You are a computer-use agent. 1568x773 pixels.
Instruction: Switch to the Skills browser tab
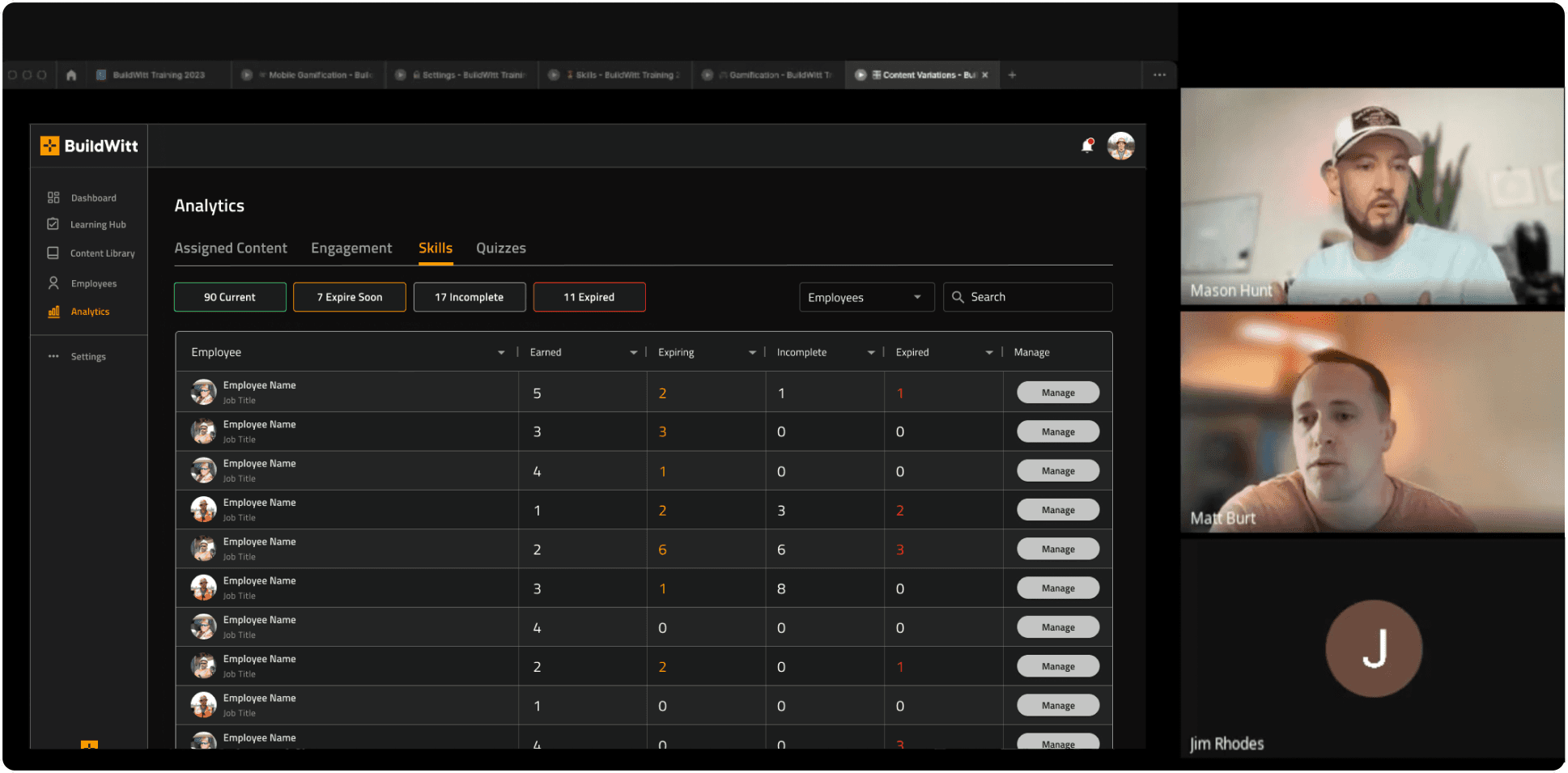point(615,75)
